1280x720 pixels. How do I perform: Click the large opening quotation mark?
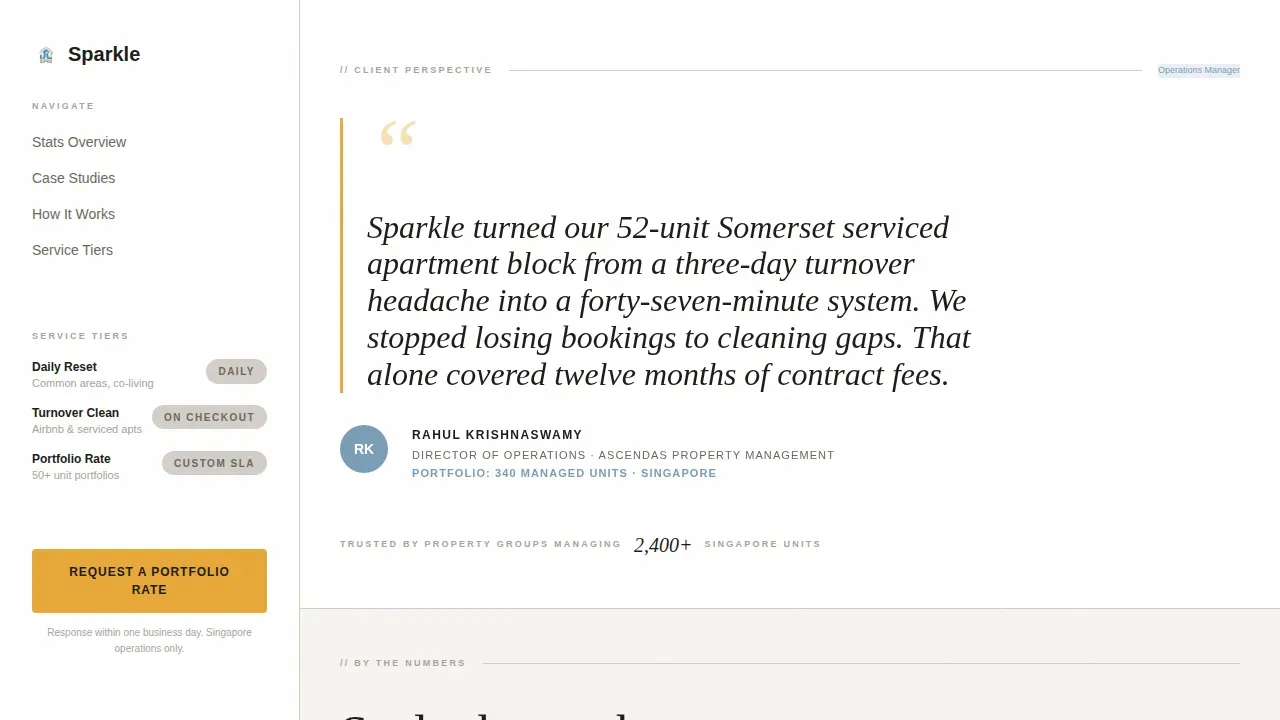(x=398, y=135)
